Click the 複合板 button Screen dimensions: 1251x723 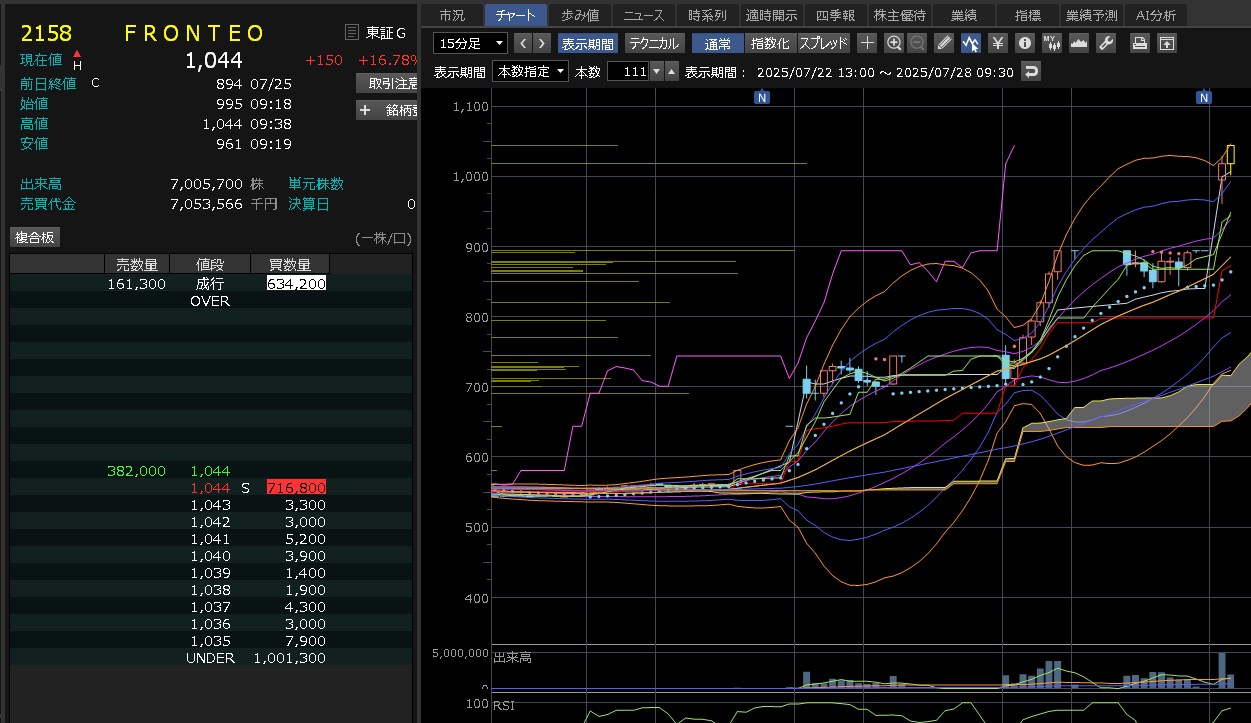pyautogui.click(x=36, y=237)
